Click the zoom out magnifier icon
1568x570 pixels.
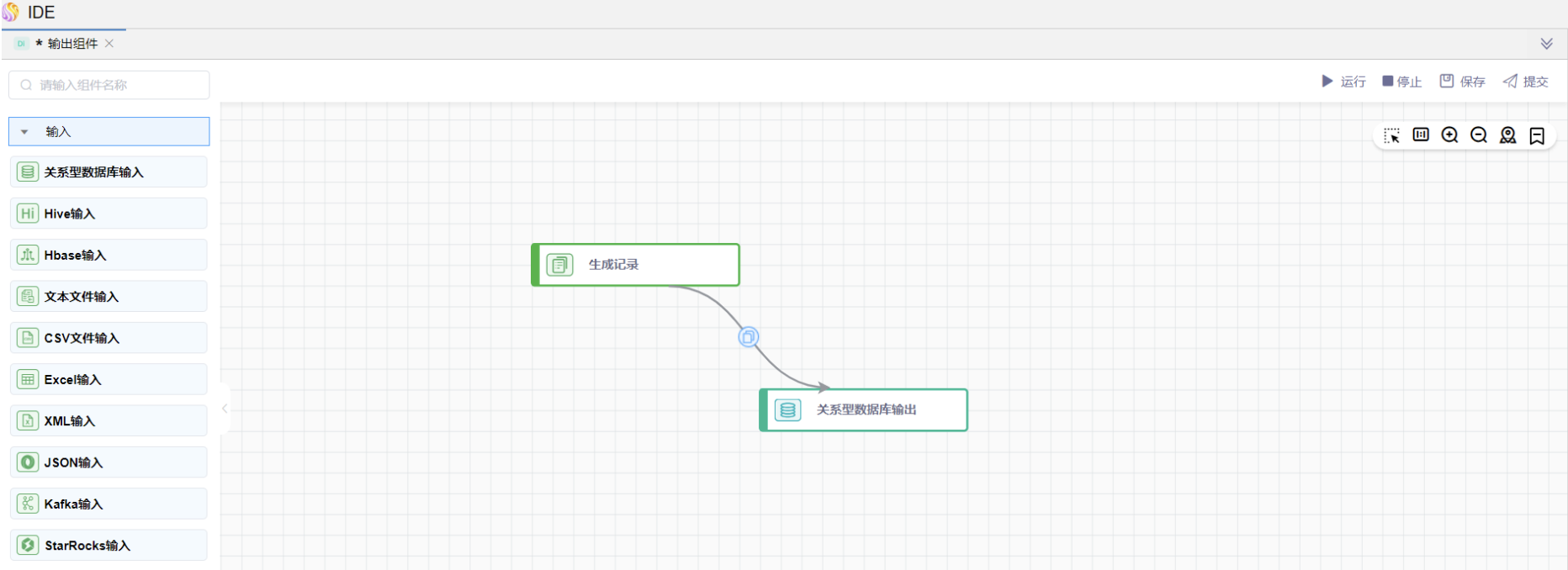[1479, 135]
